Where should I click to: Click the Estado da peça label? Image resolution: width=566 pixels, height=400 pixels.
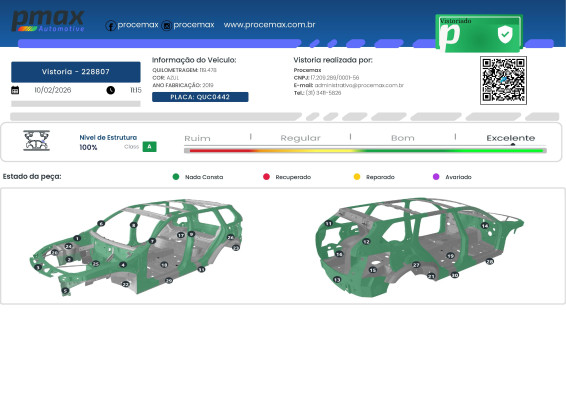click(x=32, y=177)
